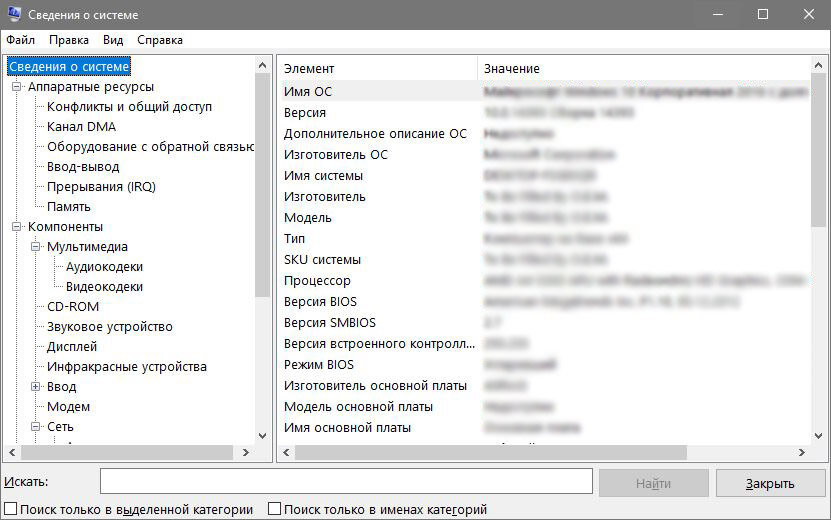Select the Аппаратные ресурсы label
This screenshot has width=831, height=520.
[91, 86]
